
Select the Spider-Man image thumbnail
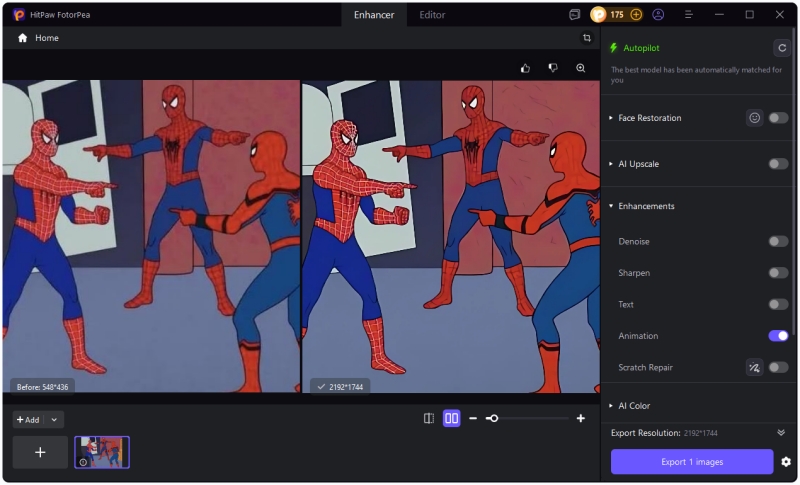point(102,452)
